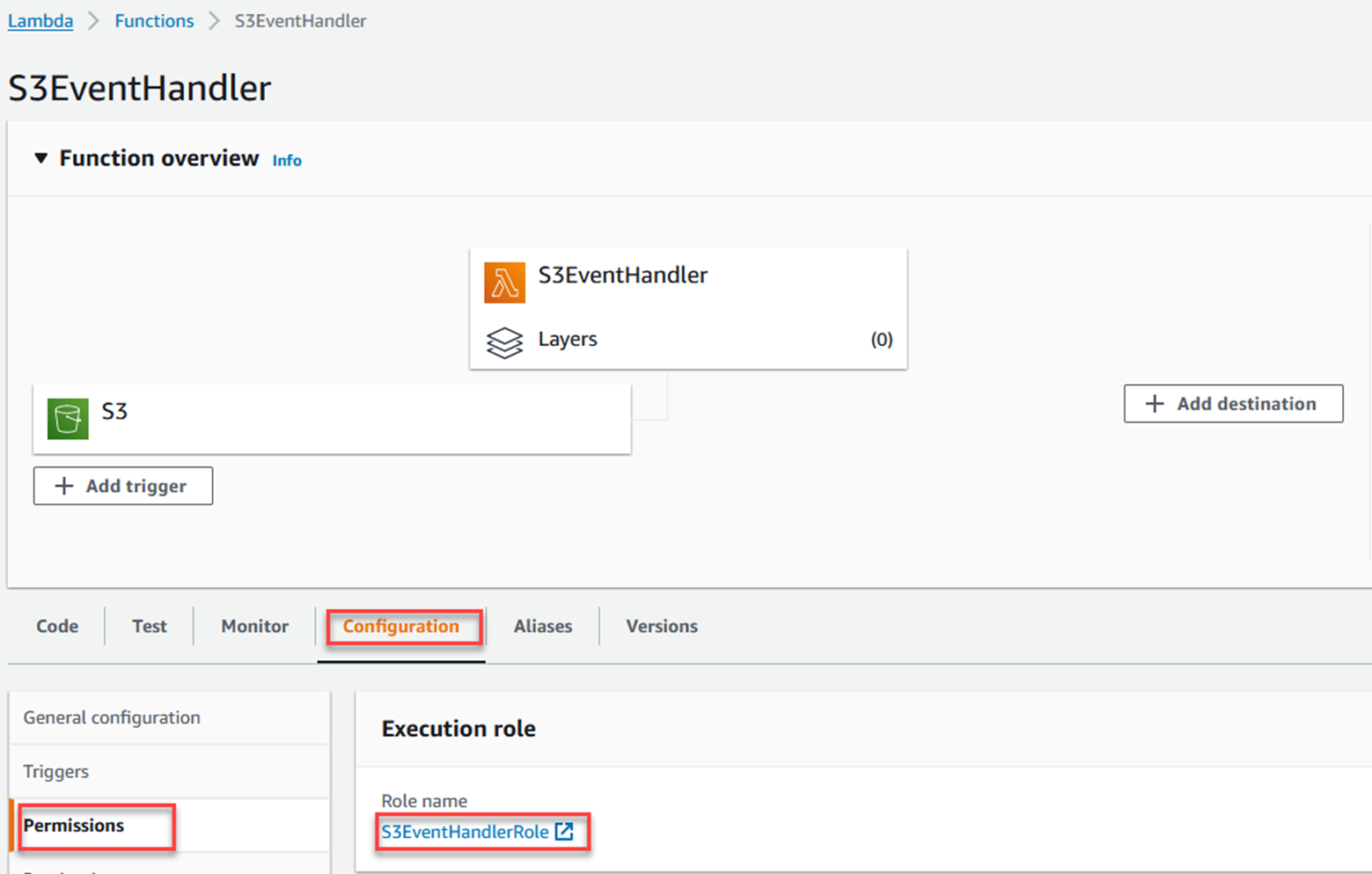Open Function overview Info link
This screenshot has width=1372, height=874.
coord(287,160)
